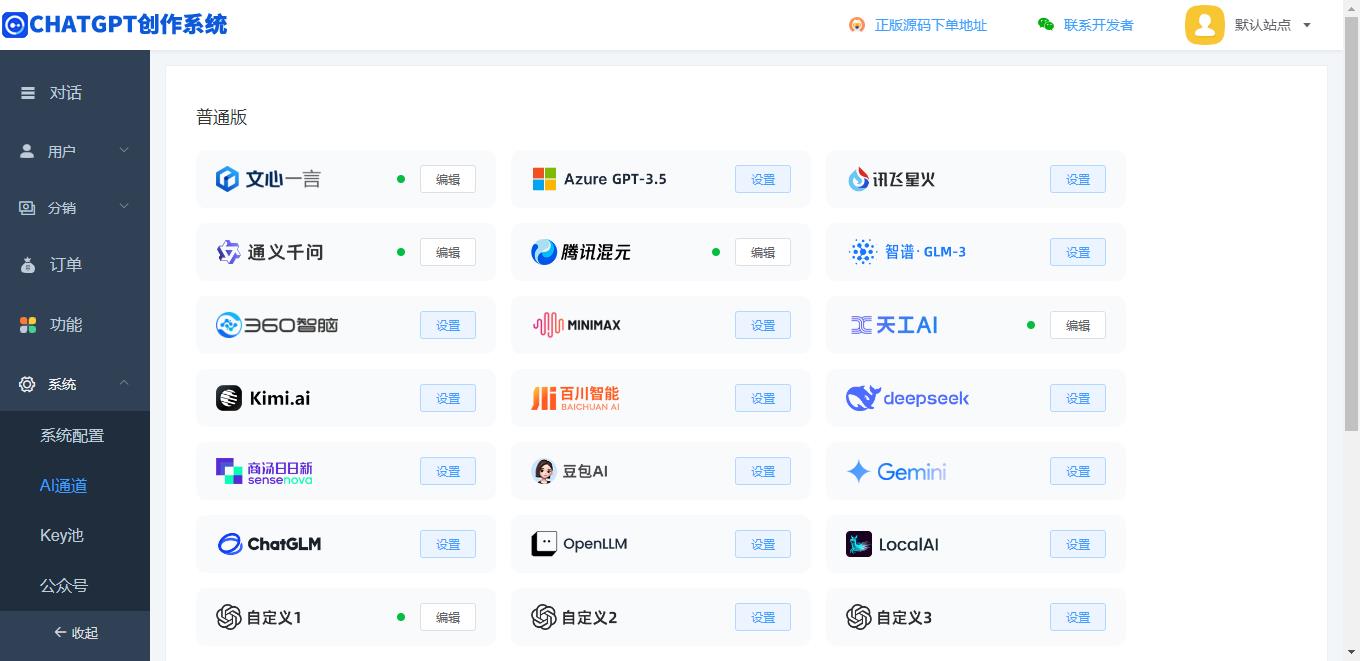Click 设置 button for ChatGLM

point(448,545)
